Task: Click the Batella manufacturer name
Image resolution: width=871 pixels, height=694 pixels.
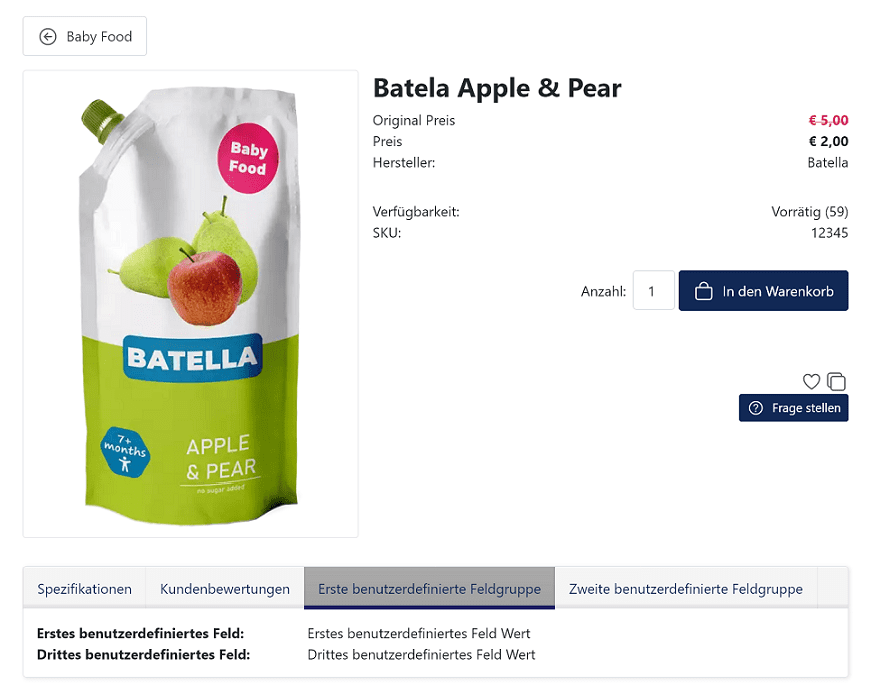Action: tap(828, 163)
